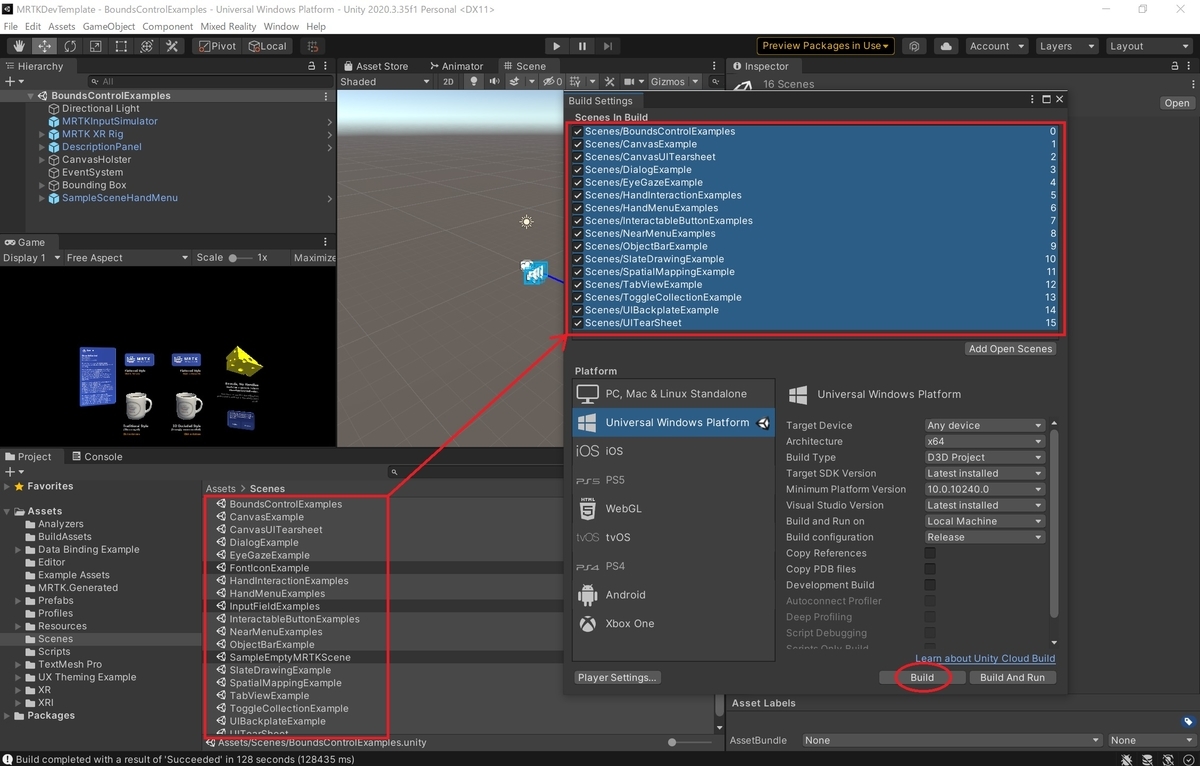This screenshot has height=766, width=1200.
Task: Select the Scale tool in the toolbar
Action: tap(96, 46)
